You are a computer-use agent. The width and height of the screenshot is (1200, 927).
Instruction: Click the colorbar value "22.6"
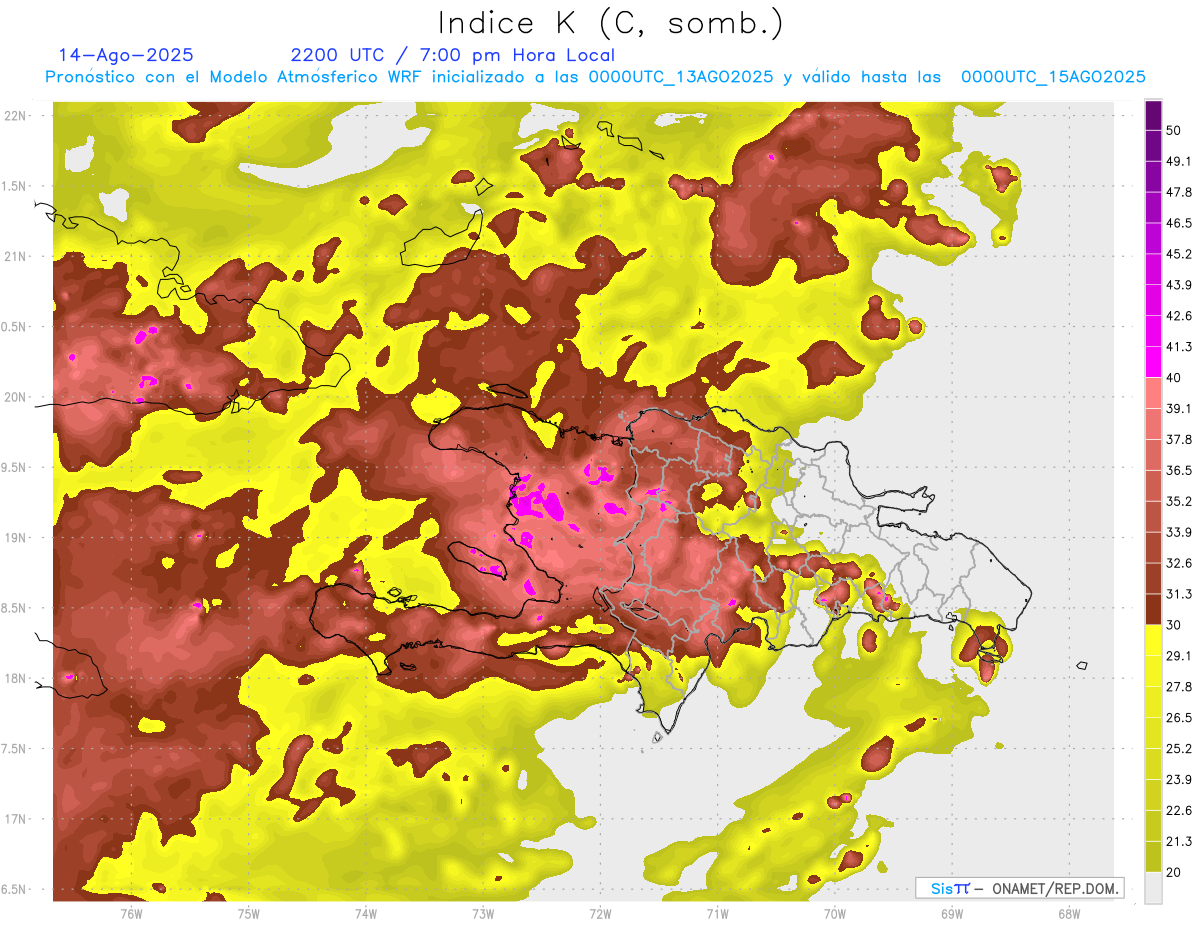pyautogui.click(x=1178, y=811)
